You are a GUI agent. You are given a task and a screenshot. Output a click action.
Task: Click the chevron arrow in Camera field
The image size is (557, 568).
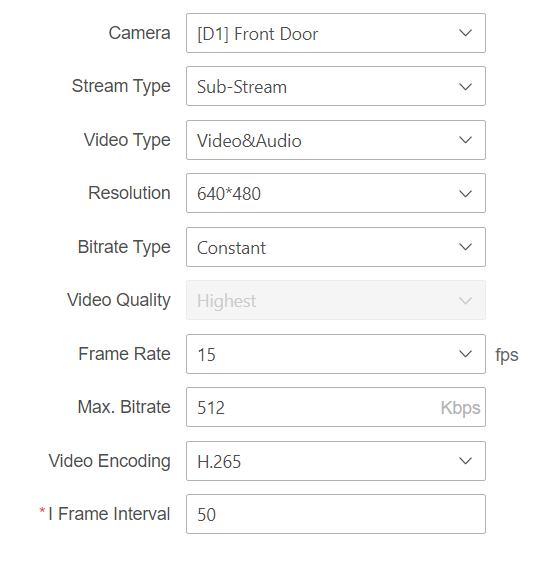[465, 33]
